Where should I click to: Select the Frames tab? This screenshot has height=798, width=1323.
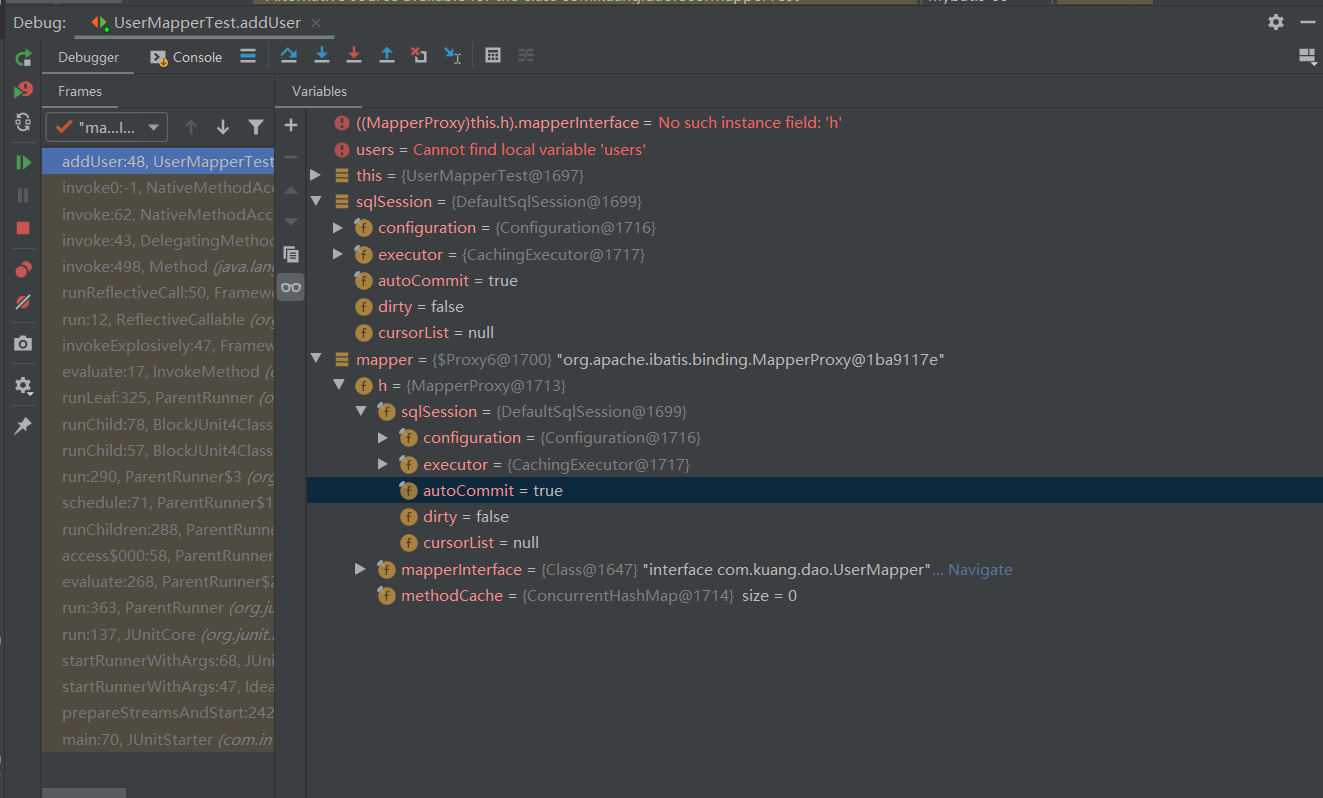pos(80,91)
